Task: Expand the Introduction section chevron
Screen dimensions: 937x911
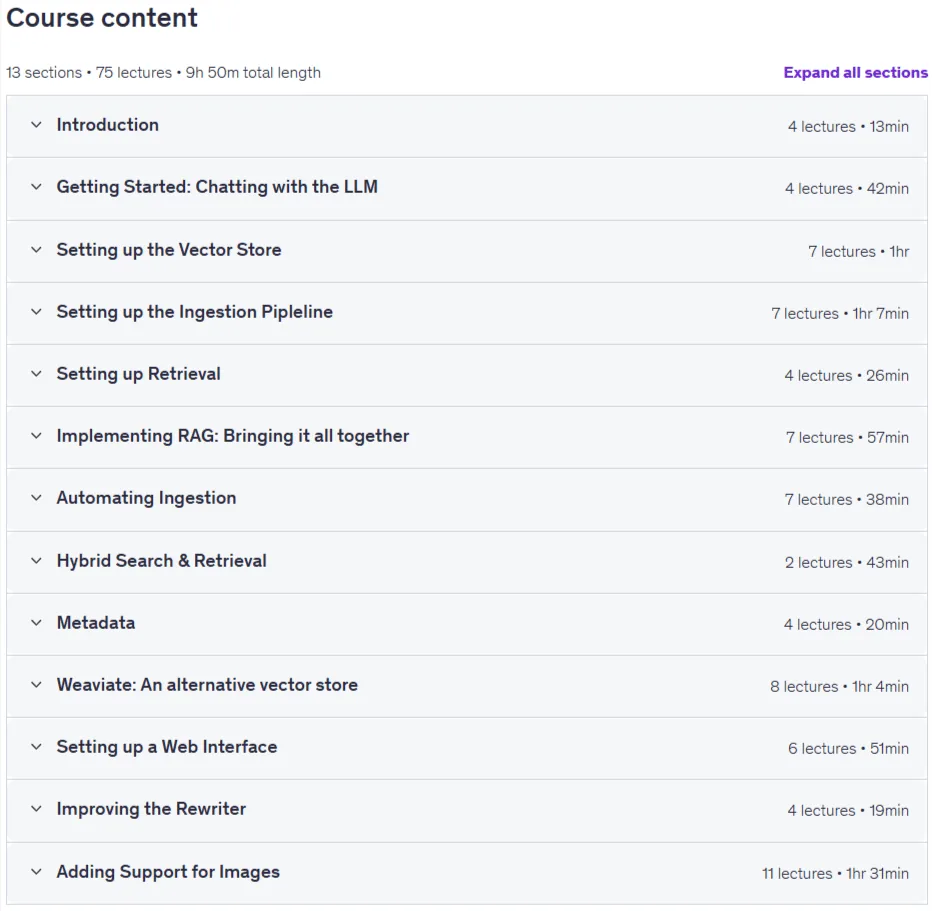Action: pyautogui.click(x=36, y=125)
